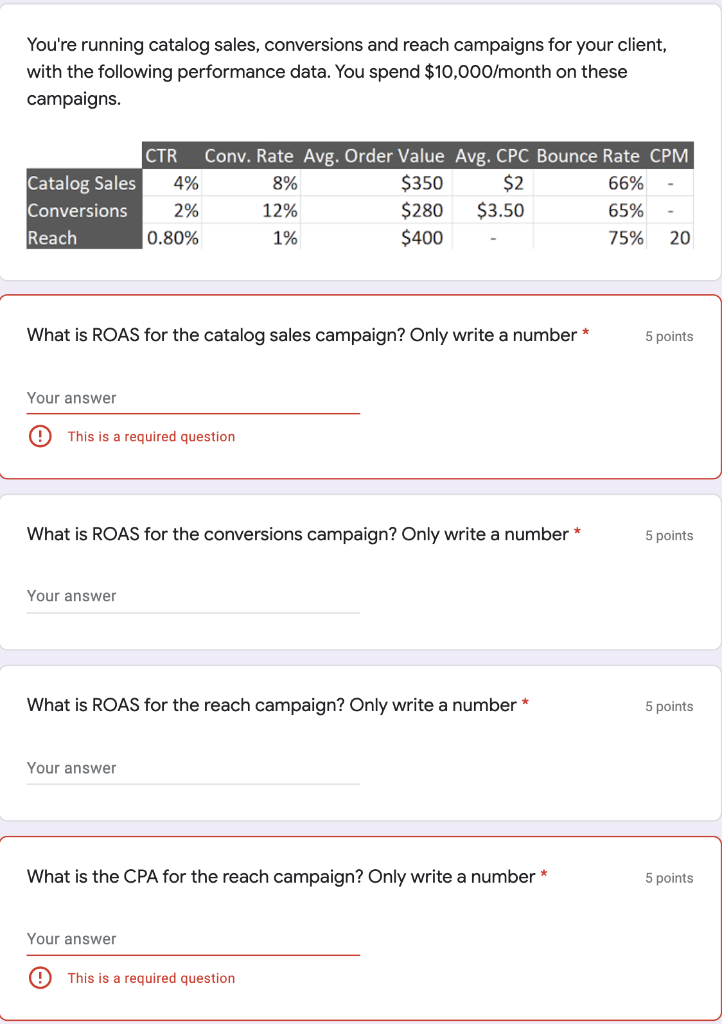Image resolution: width=722 pixels, height=1024 pixels.
Task: Select the CTR column header in the table
Action: coord(158,156)
